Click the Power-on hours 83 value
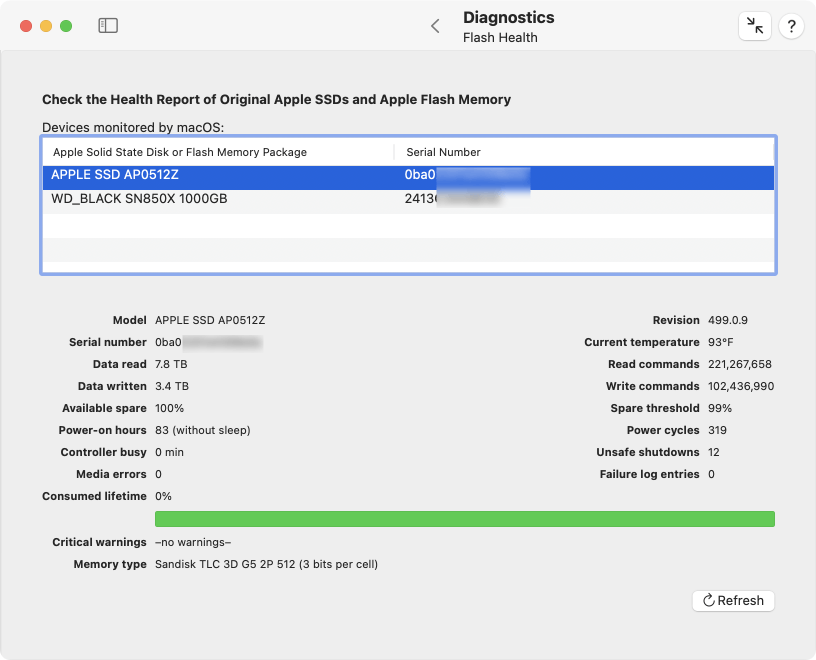 coord(202,430)
